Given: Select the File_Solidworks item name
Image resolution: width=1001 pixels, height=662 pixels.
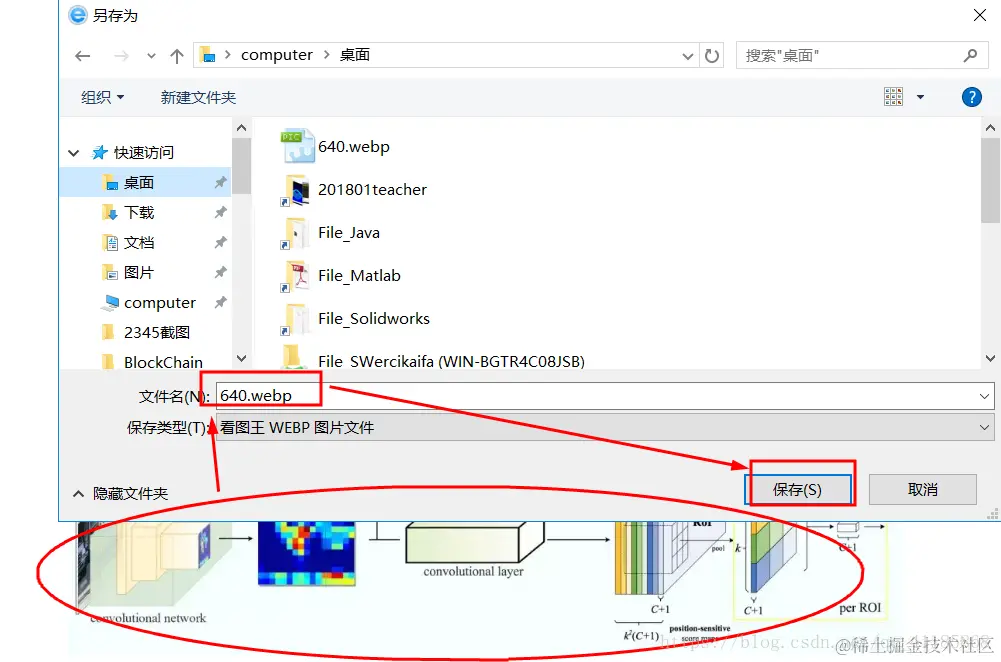Looking at the screenshot, I should coord(373,319).
